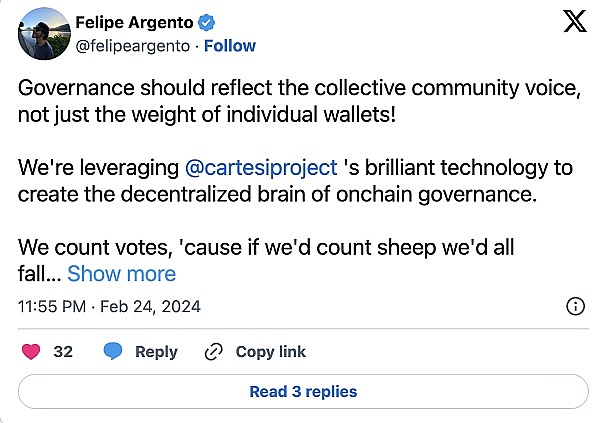Click the X logo icon
This screenshot has height=423, width=600.
coord(575,21)
